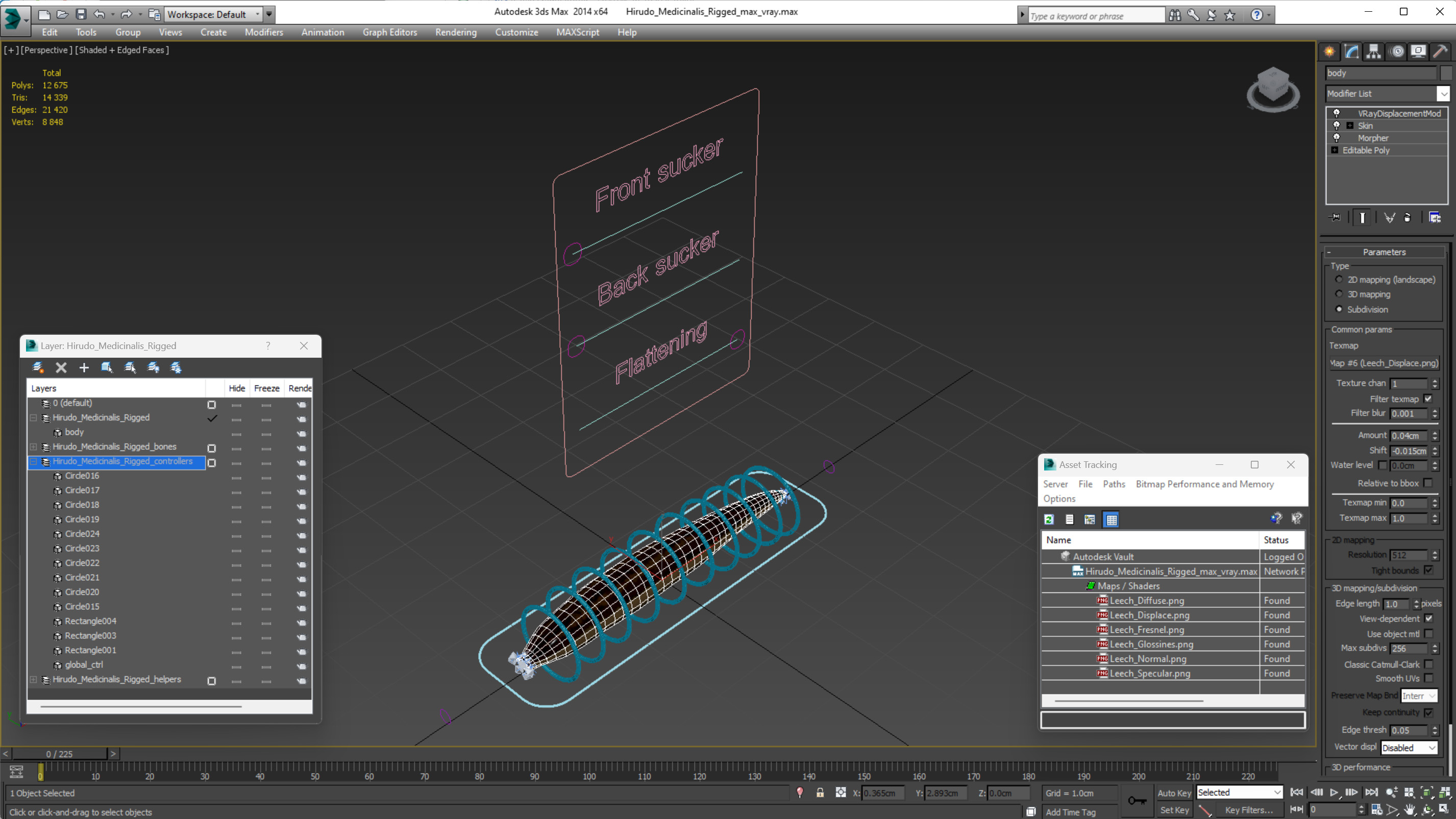
Task: Click the New Scene toolbar icon
Action: tap(44, 14)
